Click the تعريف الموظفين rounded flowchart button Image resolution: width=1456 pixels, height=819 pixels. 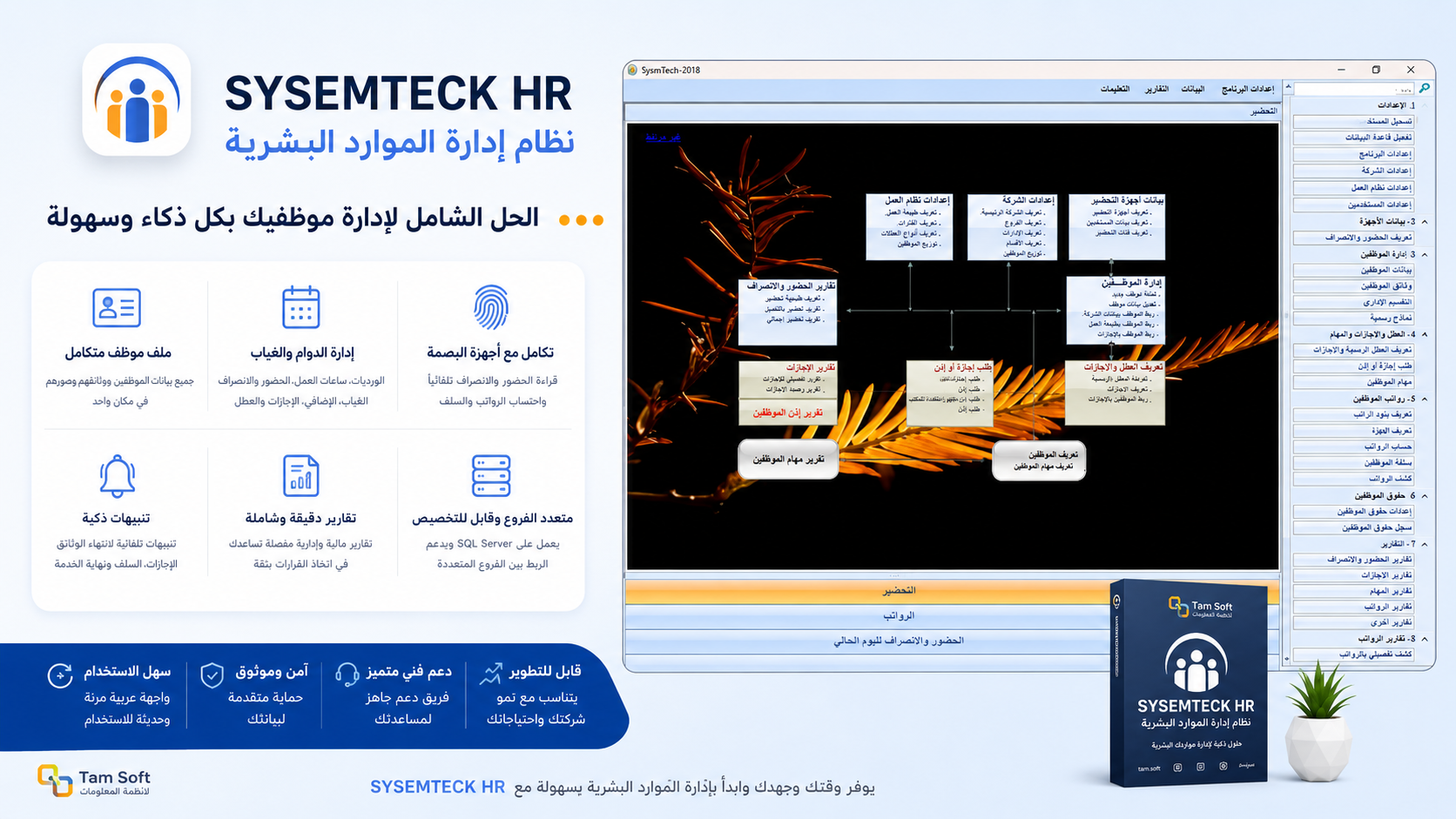tap(1039, 460)
